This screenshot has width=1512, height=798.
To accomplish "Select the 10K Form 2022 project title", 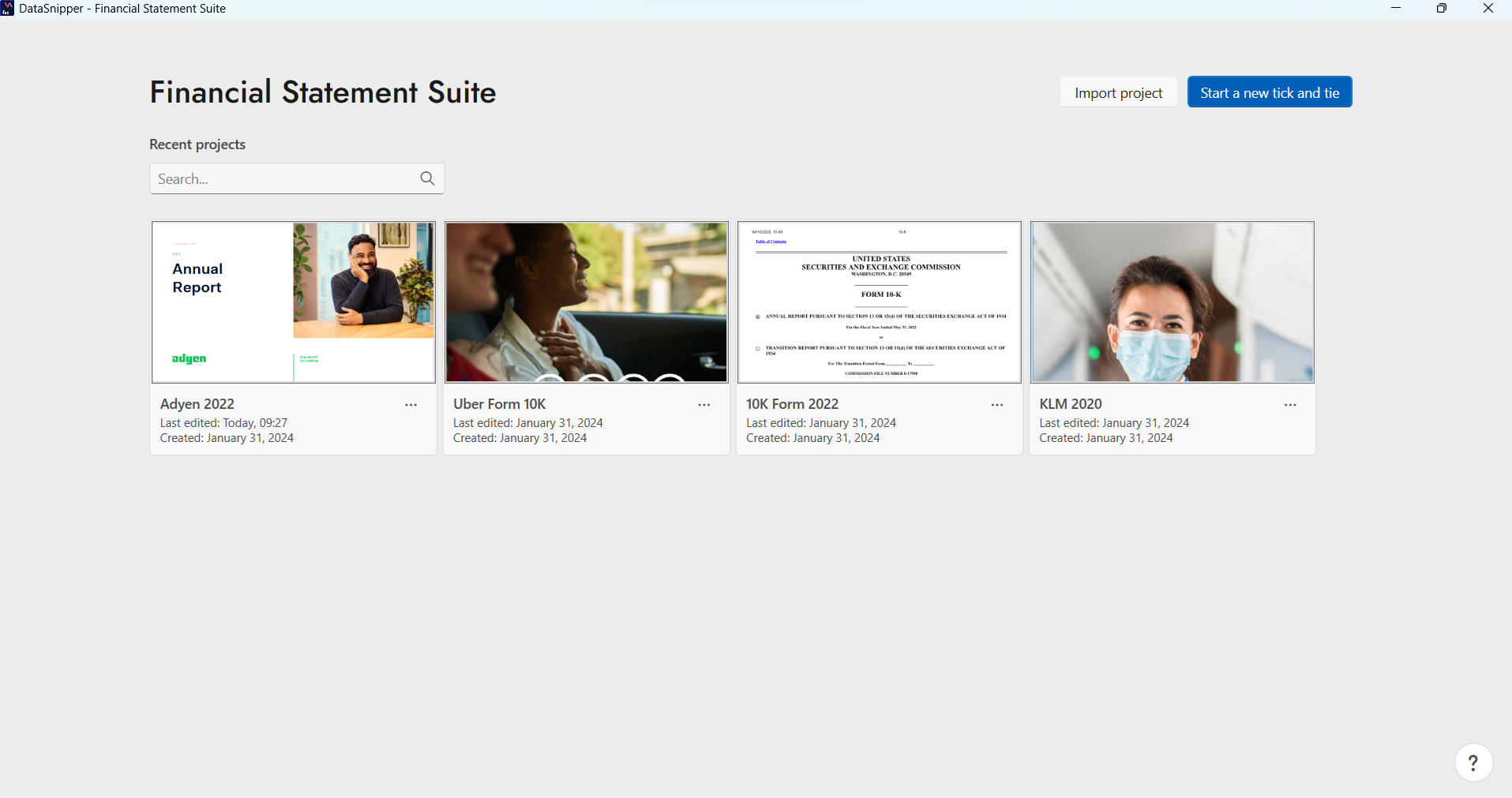I will (792, 404).
